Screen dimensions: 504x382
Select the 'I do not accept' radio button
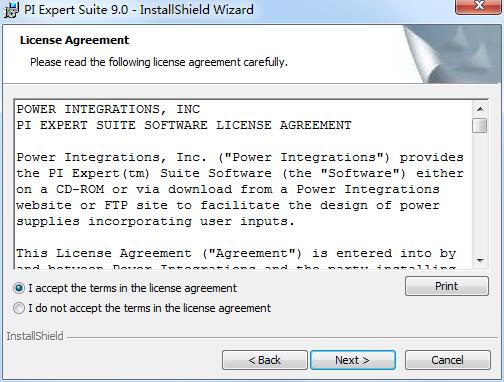tap(19, 308)
